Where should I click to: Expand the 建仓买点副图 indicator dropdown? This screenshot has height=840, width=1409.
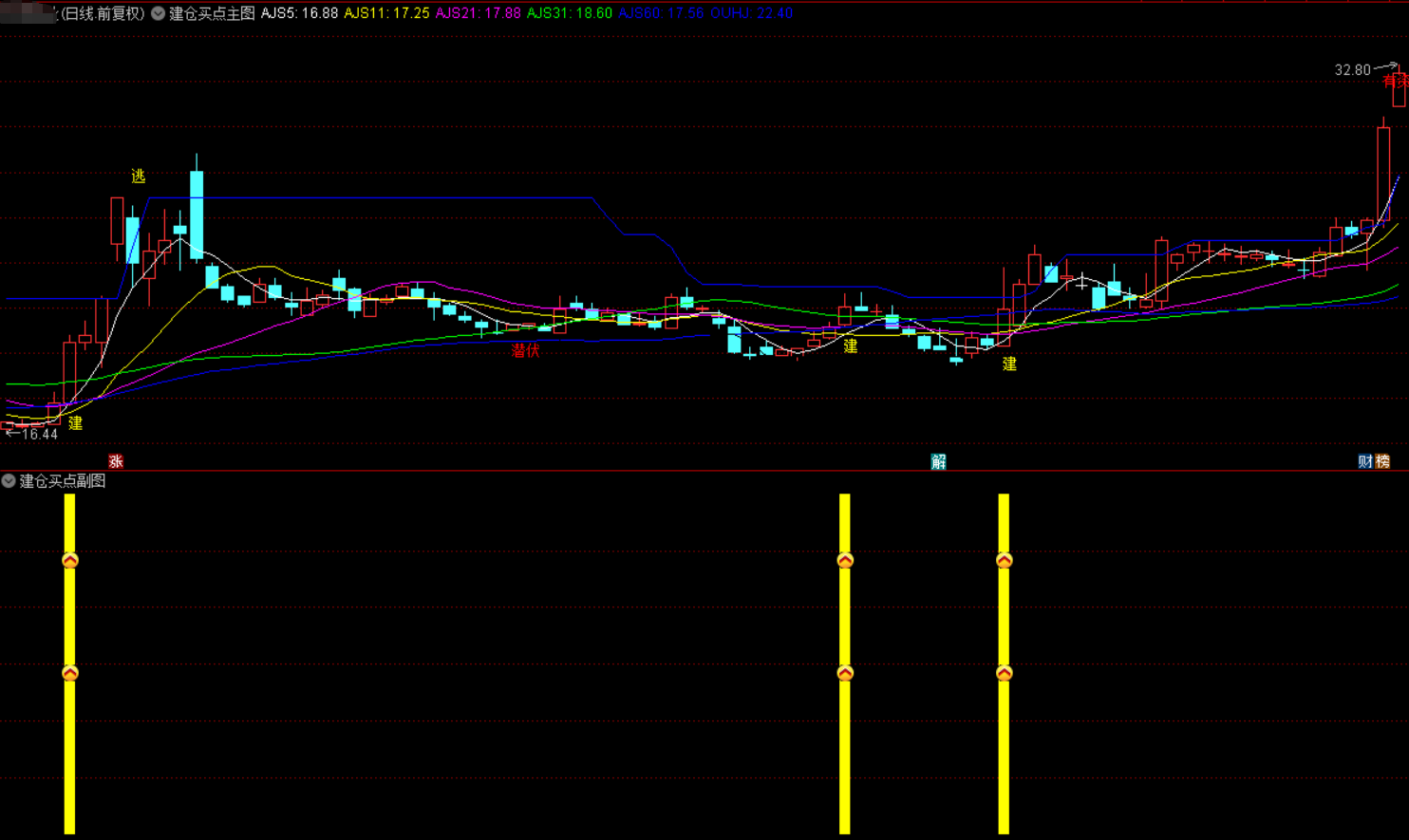(9, 481)
